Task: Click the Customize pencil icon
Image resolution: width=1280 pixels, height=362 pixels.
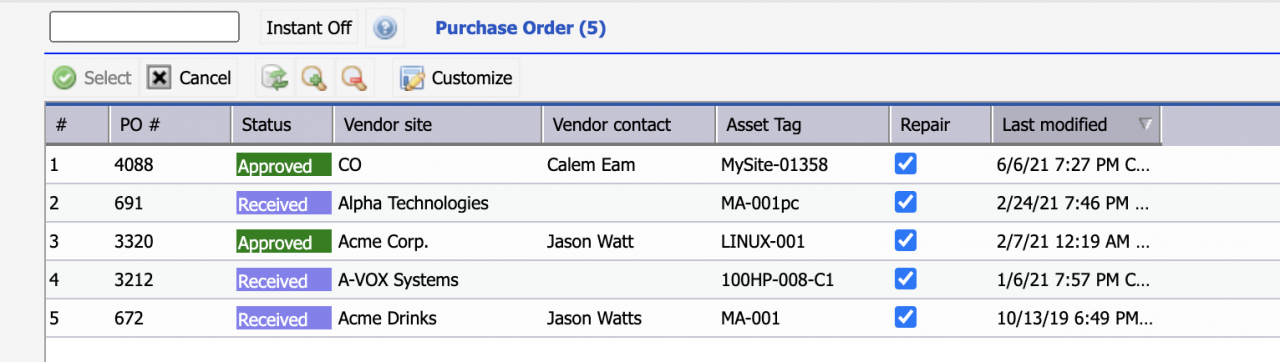Action: pos(412,78)
